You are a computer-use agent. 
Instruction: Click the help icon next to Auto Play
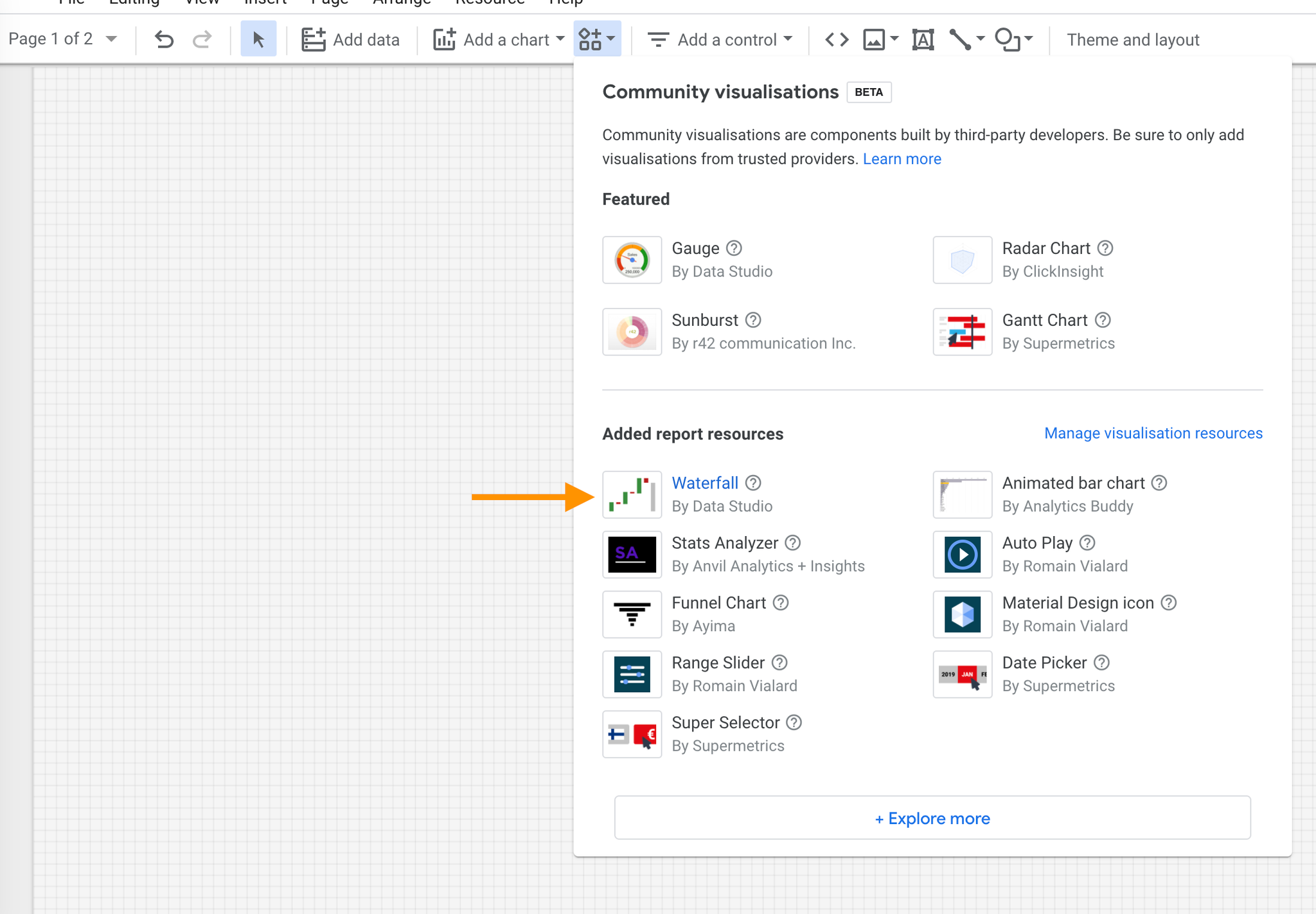point(1087,543)
